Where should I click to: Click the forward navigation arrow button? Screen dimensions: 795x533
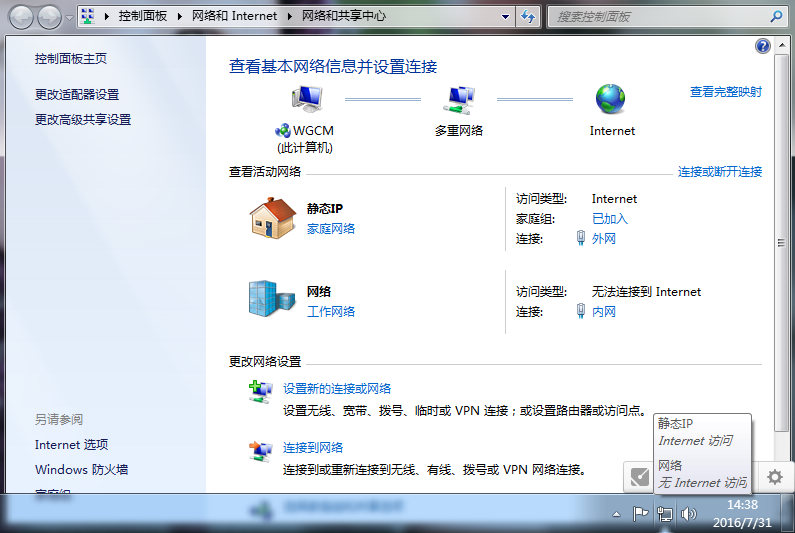pyautogui.click(x=50, y=17)
